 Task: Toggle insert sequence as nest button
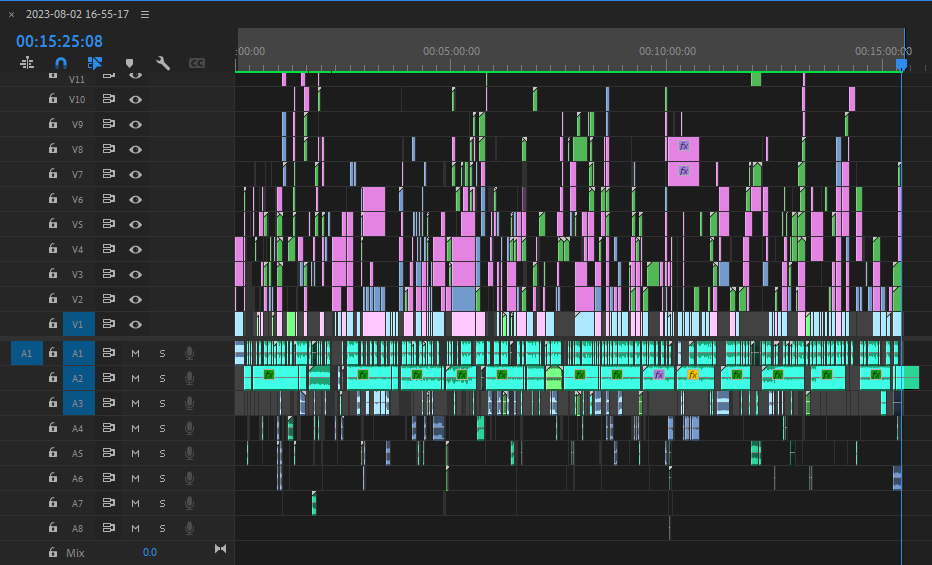pyautogui.click(x=27, y=63)
